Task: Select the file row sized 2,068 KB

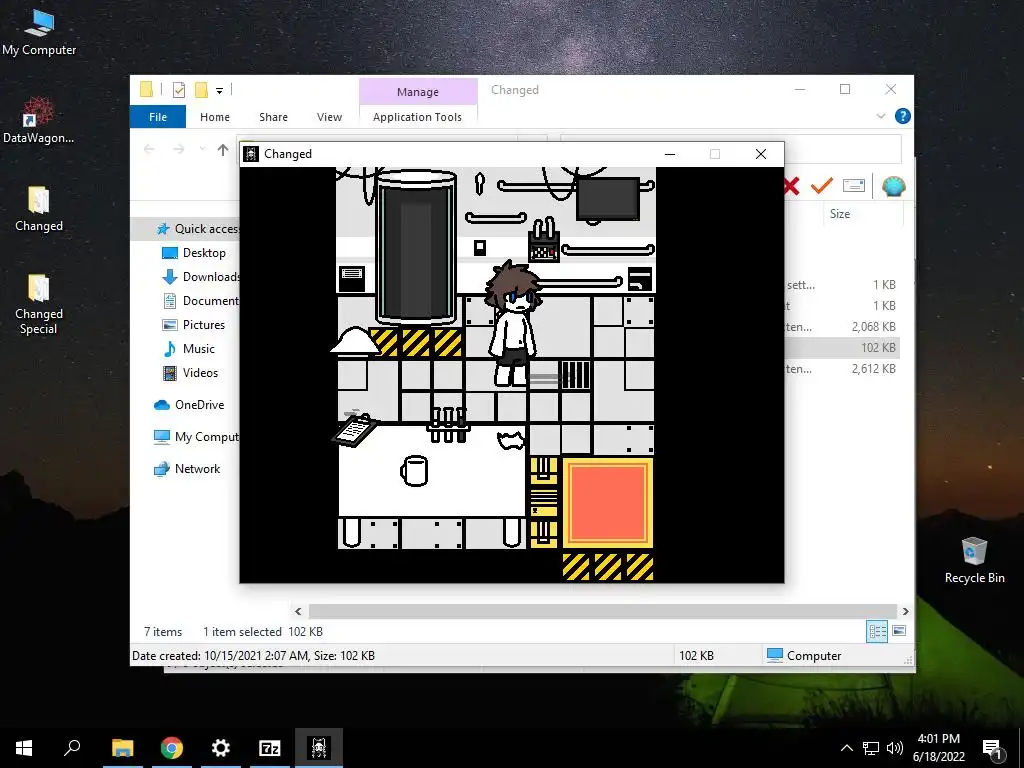Action: click(x=842, y=327)
